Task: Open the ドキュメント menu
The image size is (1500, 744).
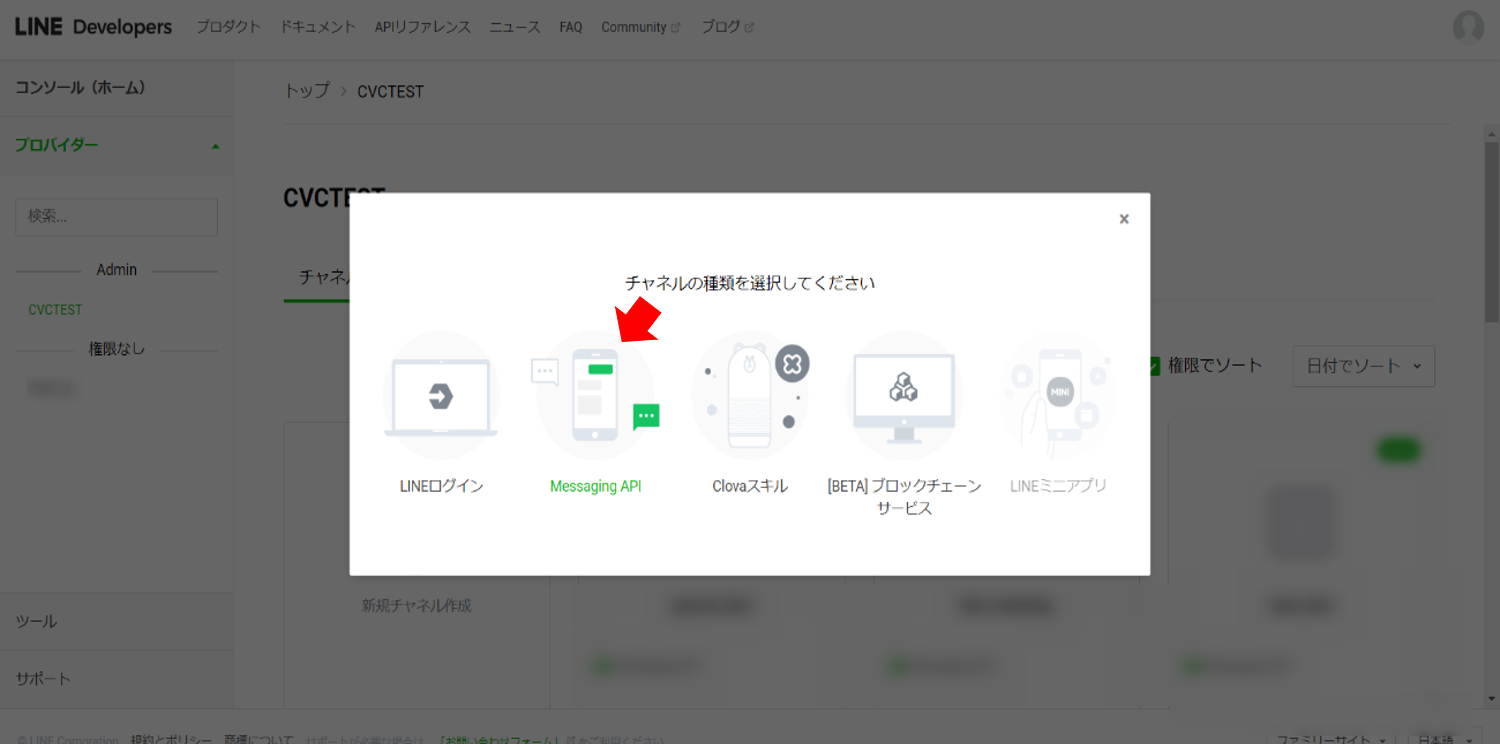Action: coord(318,27)
